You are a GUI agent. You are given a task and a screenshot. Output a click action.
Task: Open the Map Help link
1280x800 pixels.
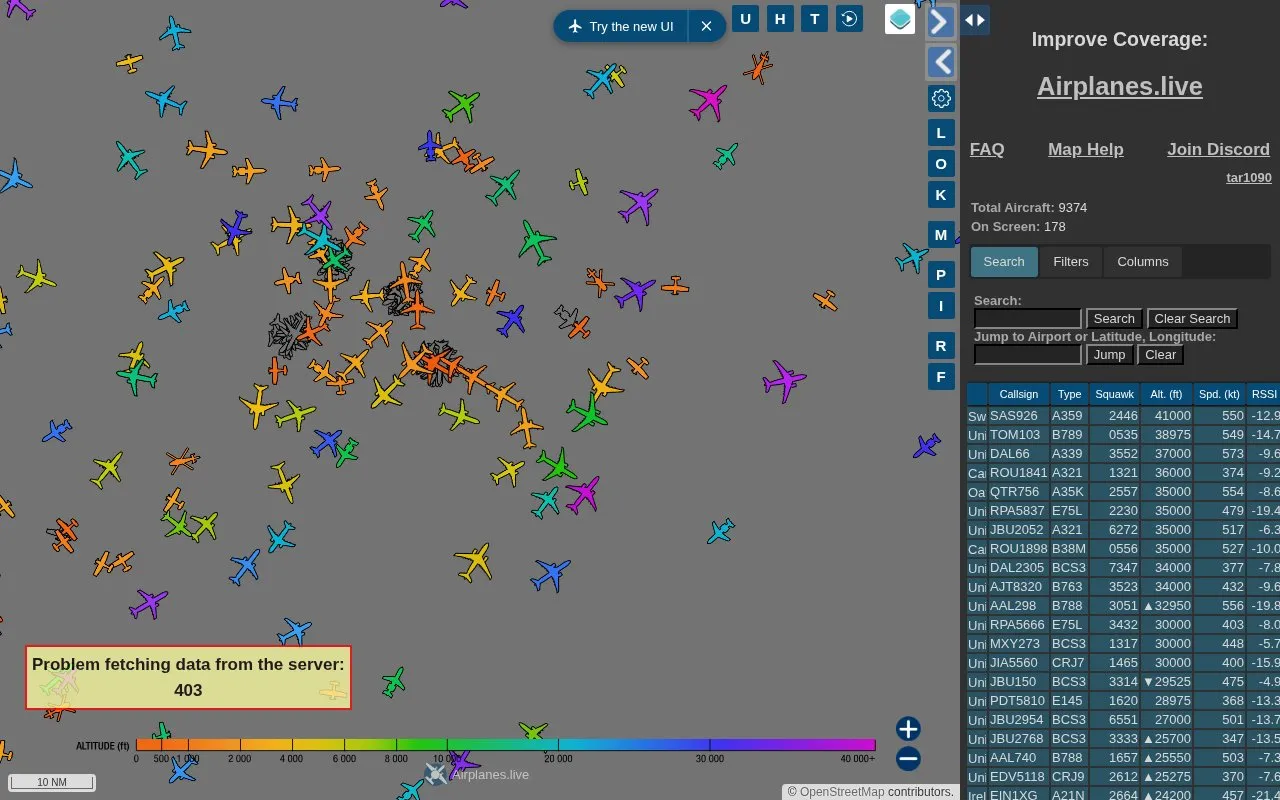1086,149
